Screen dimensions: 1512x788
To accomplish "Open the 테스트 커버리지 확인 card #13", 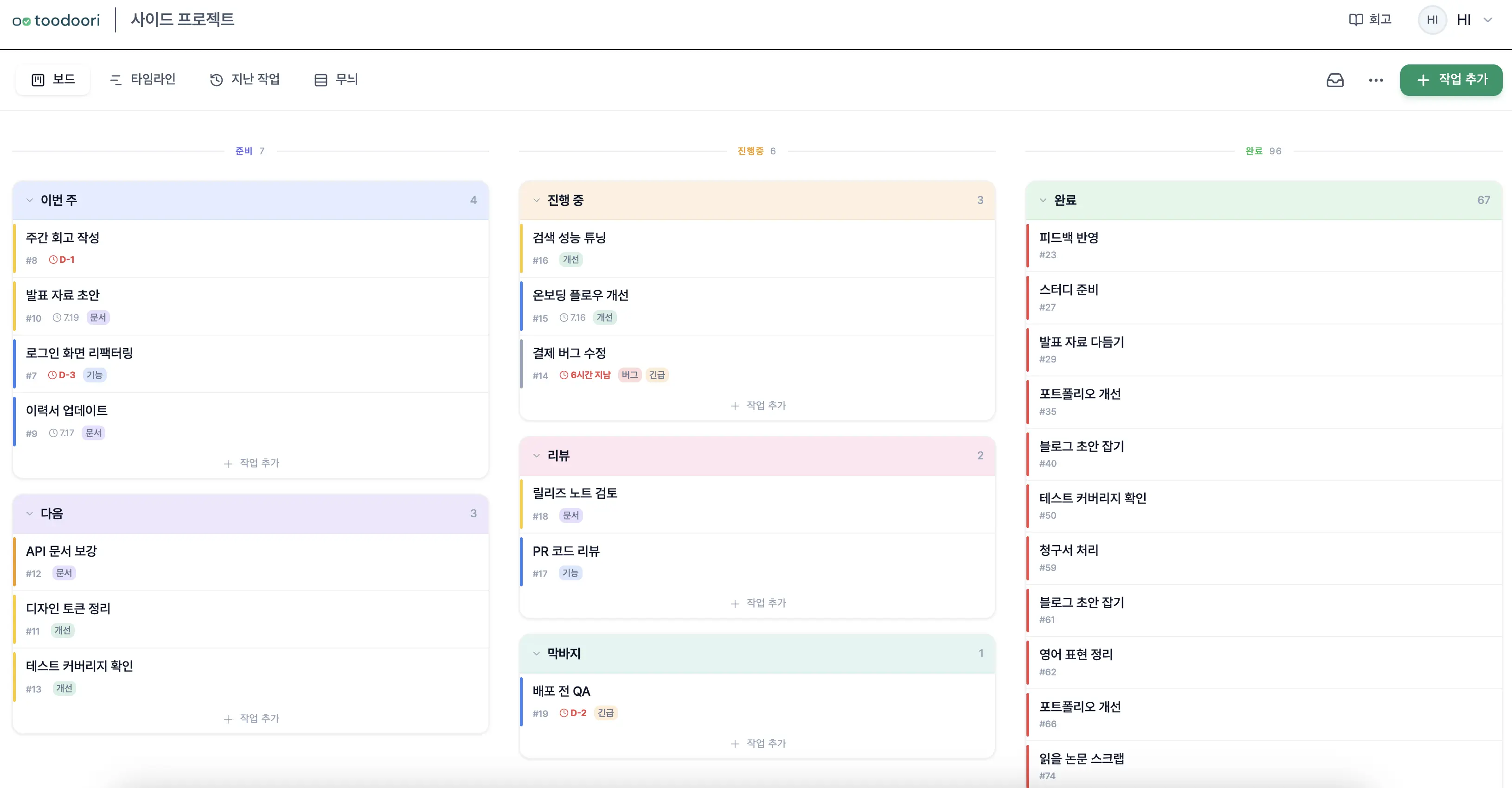I will click(251, 676).
